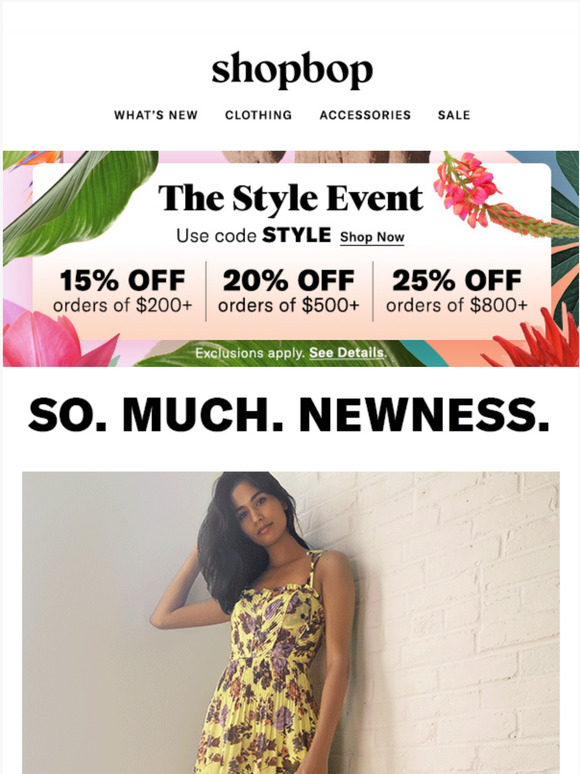Click the 20% OFF offer

point(289,291)
